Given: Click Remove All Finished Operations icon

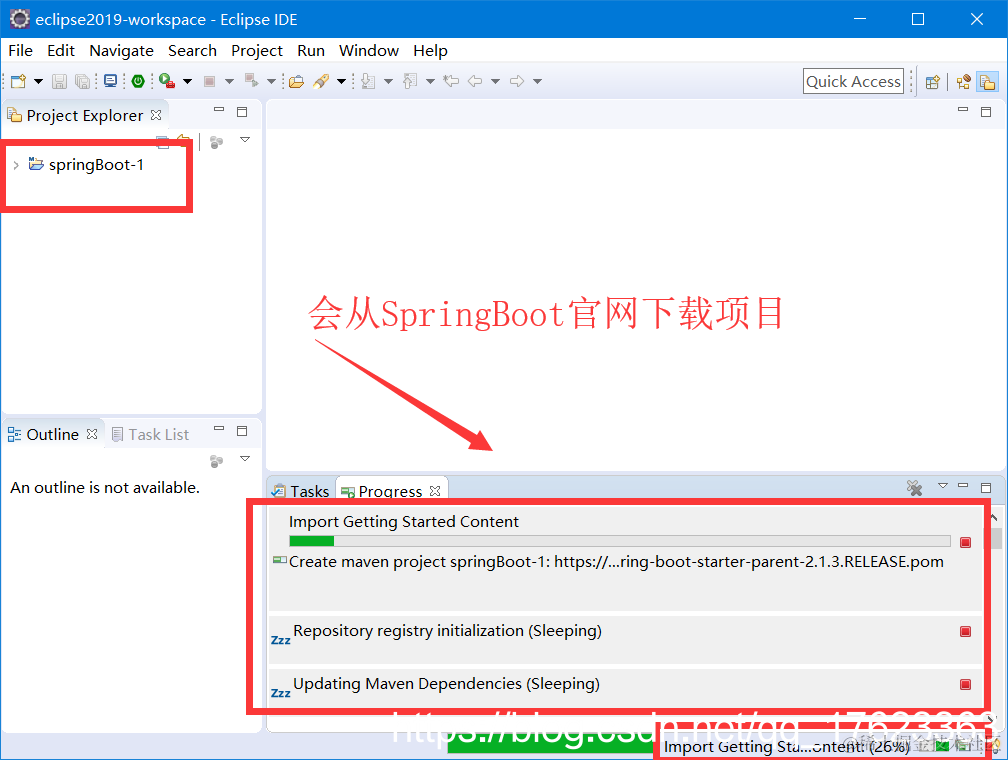Looking at the screenshot, I should tap(915, 488).
